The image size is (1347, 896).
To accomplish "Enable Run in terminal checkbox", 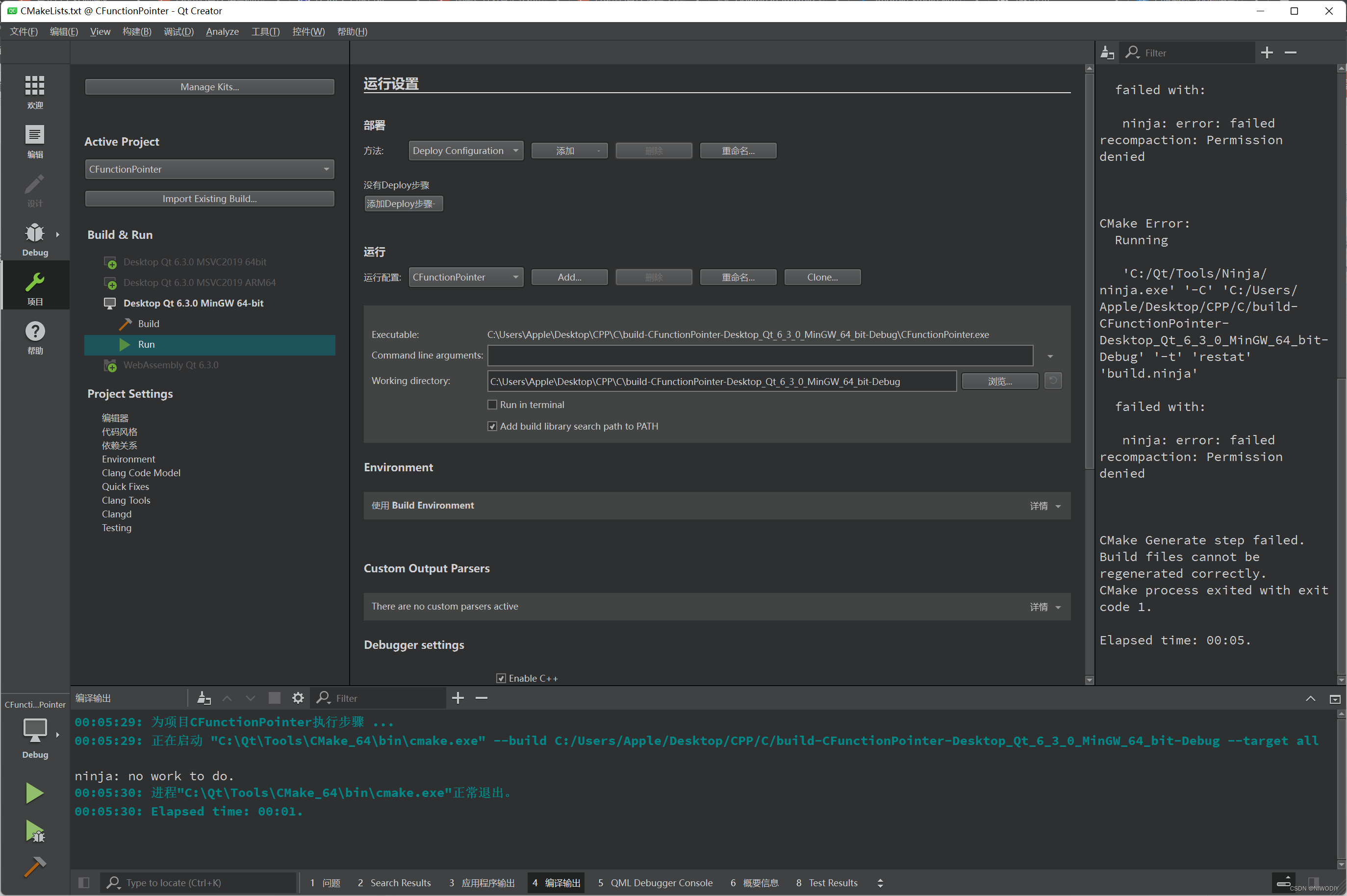I will pyautogui.click(x=492, y=405).
